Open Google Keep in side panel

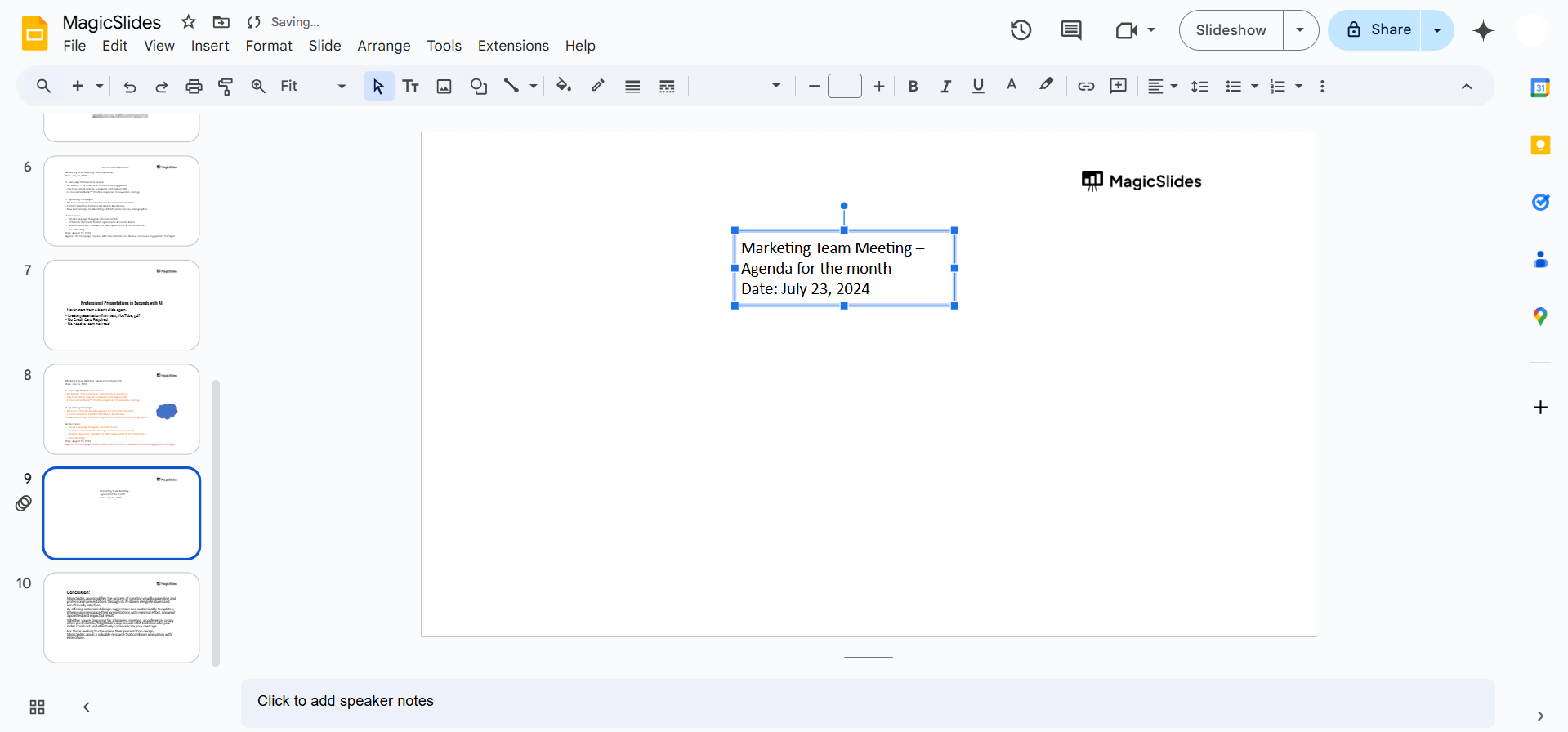[x=1539, y=145]
